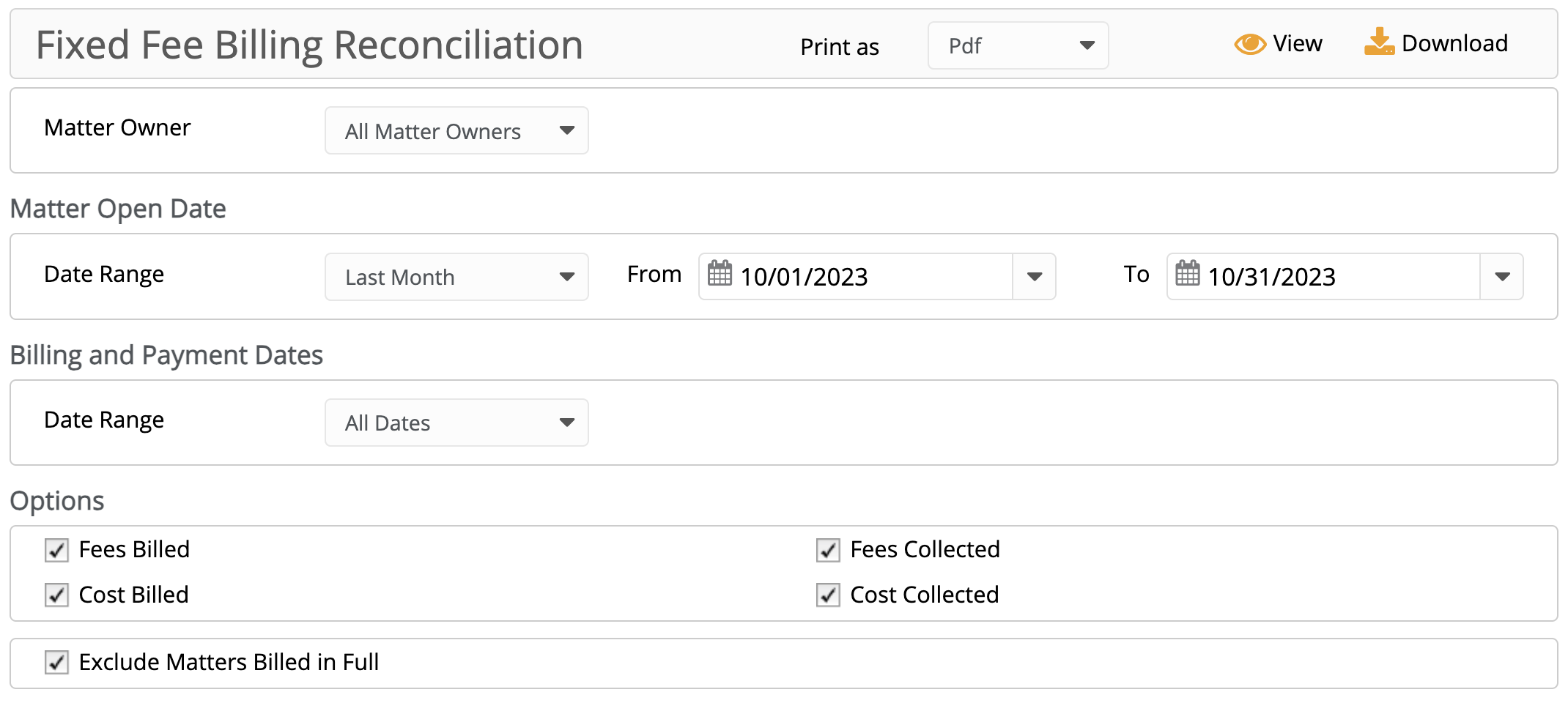The height and width of the screenshot is (703, 1568).
Task: Click the orange Download tray icon
Action: [x=1379, y=42]
